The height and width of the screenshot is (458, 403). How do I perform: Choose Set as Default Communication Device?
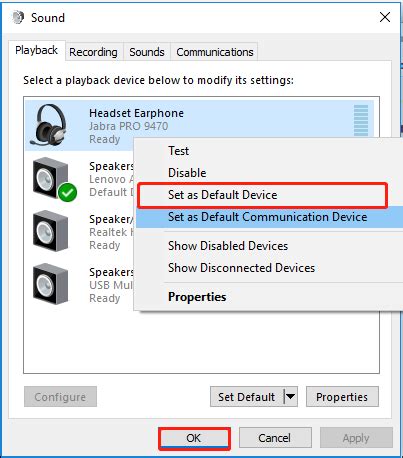tap(269, 217)
